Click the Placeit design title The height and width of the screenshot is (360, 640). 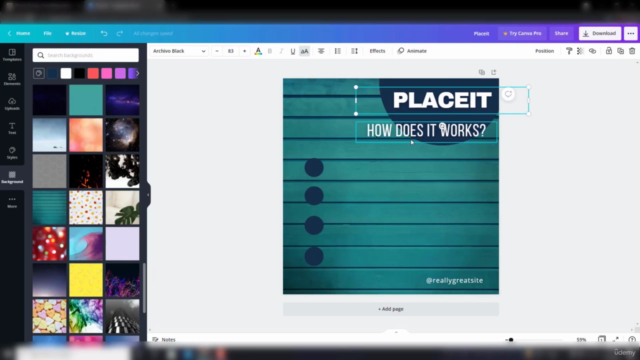coord(481,33)
